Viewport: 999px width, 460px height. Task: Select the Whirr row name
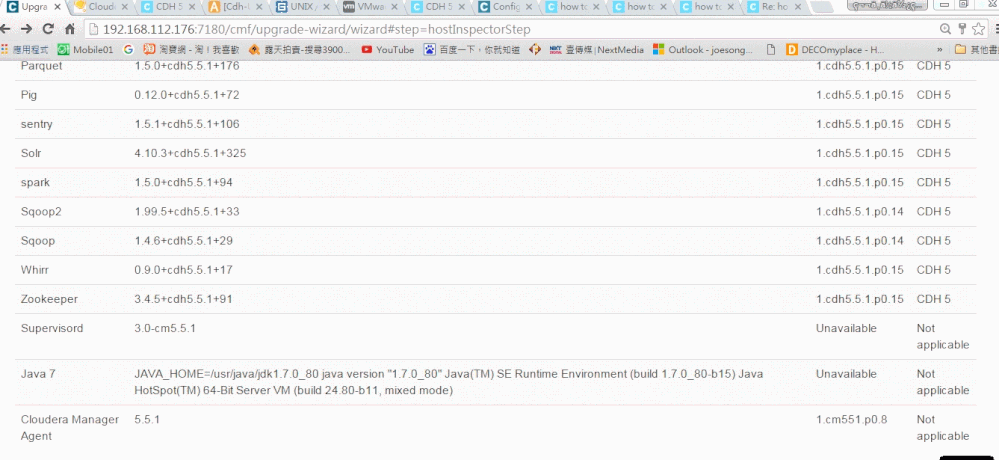(34, 270)
